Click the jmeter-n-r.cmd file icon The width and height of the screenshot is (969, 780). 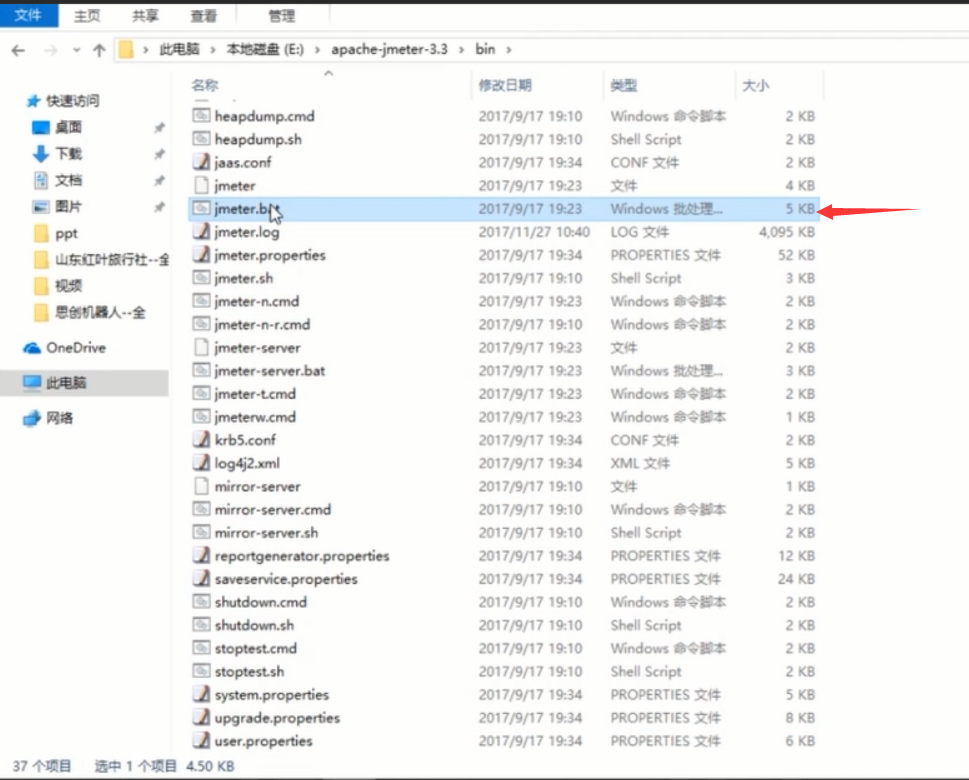pos(201,324)
